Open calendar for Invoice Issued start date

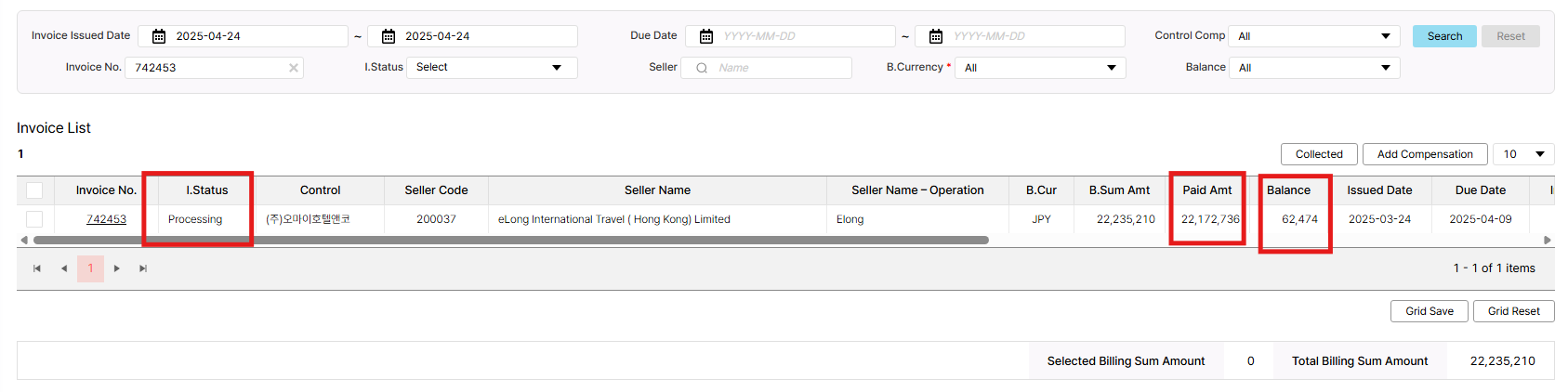(159, 36)
